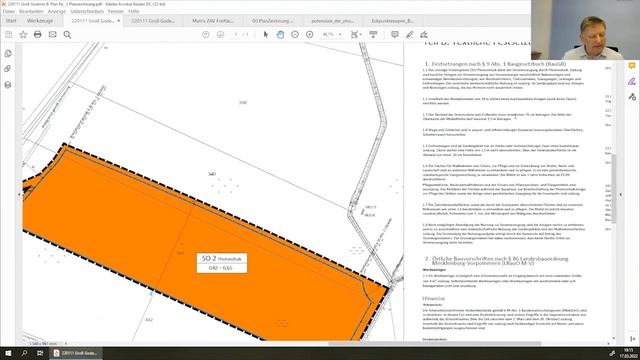Screen dimensions: 640x360
Task: Click the horizontal scrollbar thumb
Action: (x=434, y=343)
